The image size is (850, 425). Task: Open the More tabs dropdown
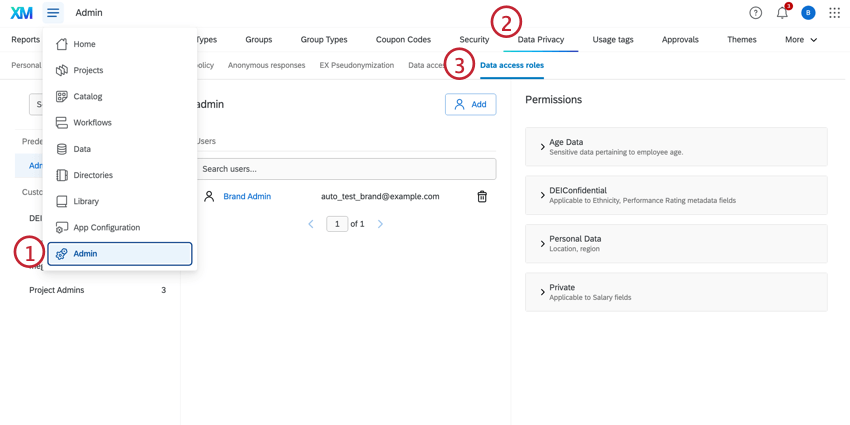coord(801,40)
